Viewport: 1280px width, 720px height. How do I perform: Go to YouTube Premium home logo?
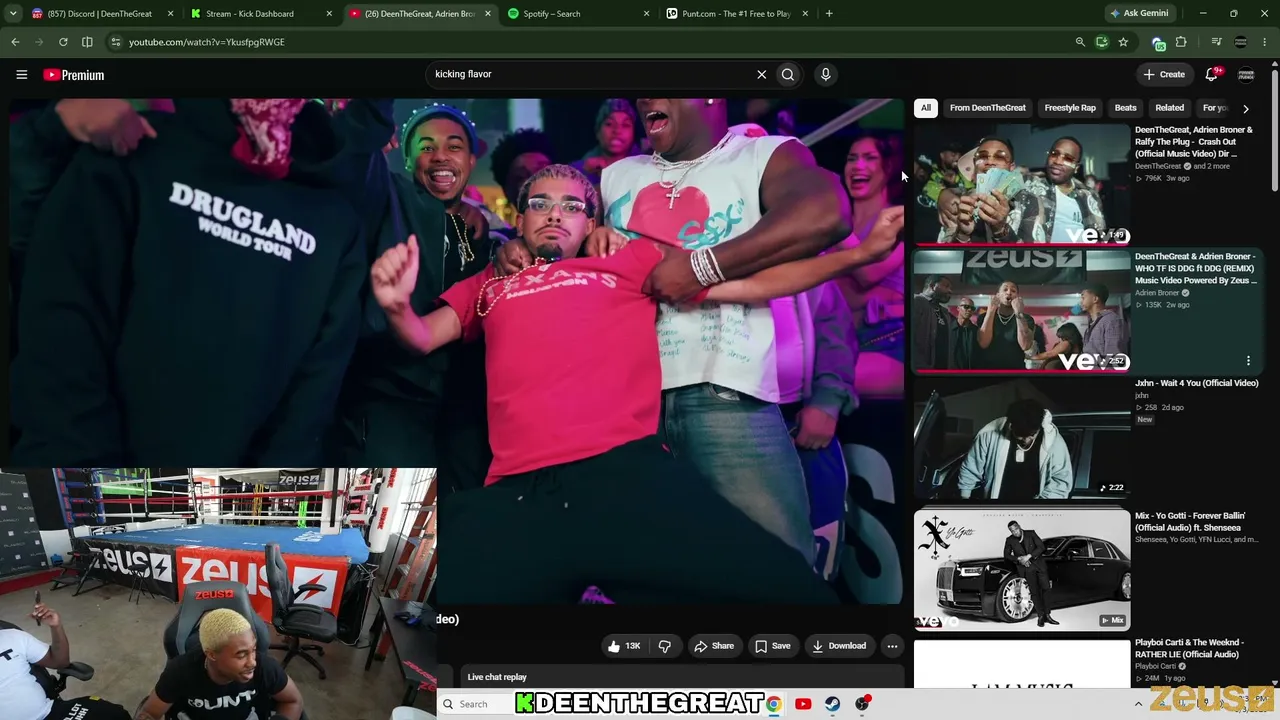coord(74,75)
